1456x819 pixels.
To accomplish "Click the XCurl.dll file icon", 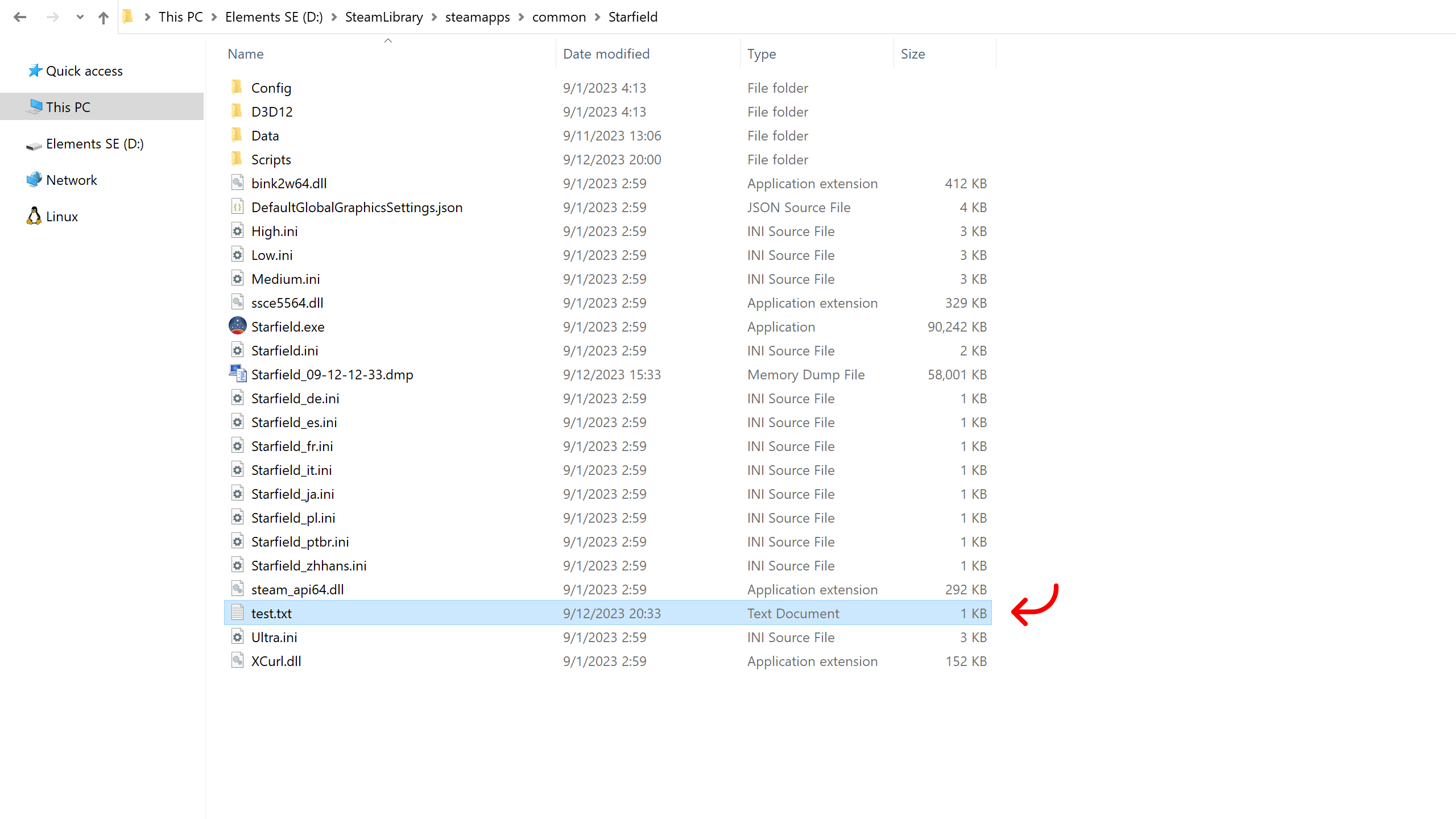I will pos(237,661).
